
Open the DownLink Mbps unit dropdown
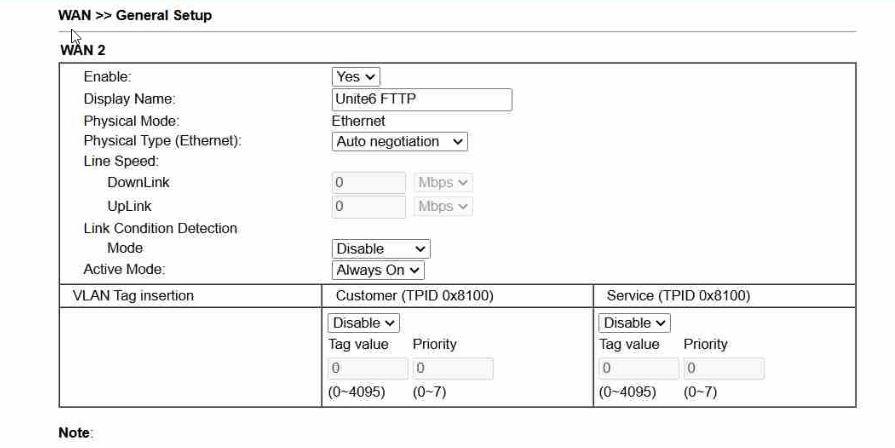pyautogui.click(x=443, y=183)
